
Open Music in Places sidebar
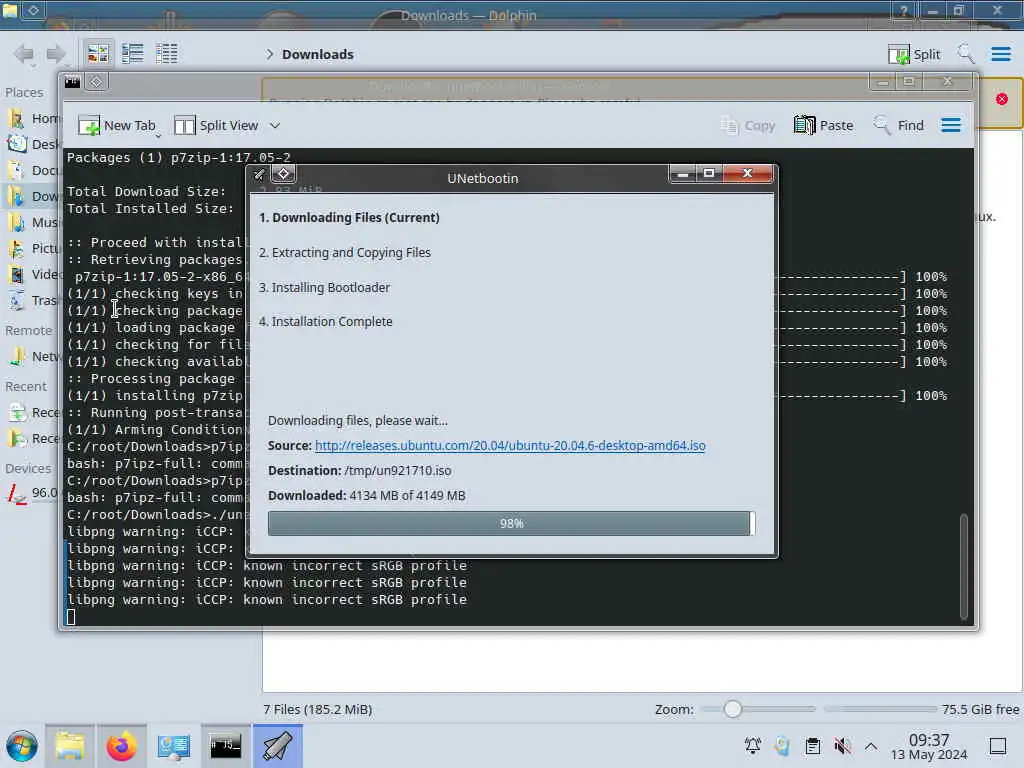(33, 223)
